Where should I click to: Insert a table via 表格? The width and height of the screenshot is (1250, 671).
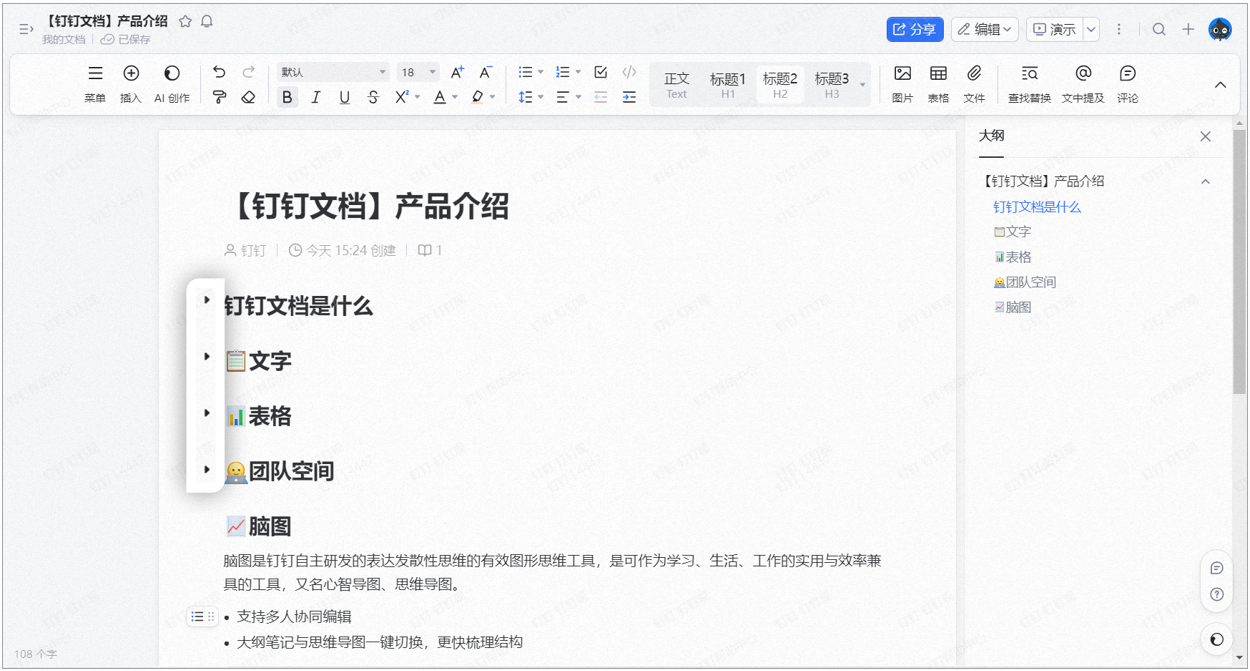coord(938,83)
